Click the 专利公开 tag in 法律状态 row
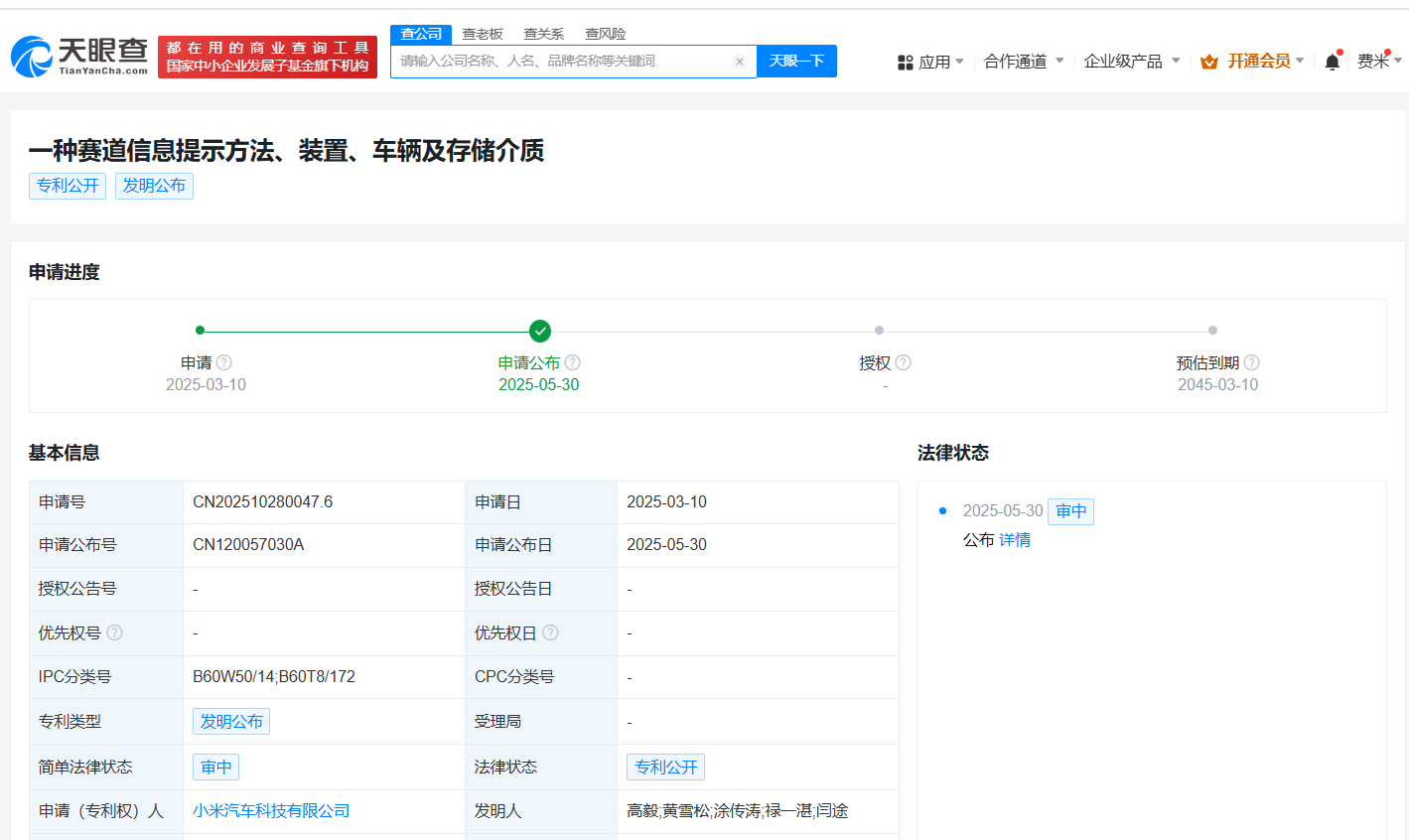The image size is (1409, 840). click(665, 768)
